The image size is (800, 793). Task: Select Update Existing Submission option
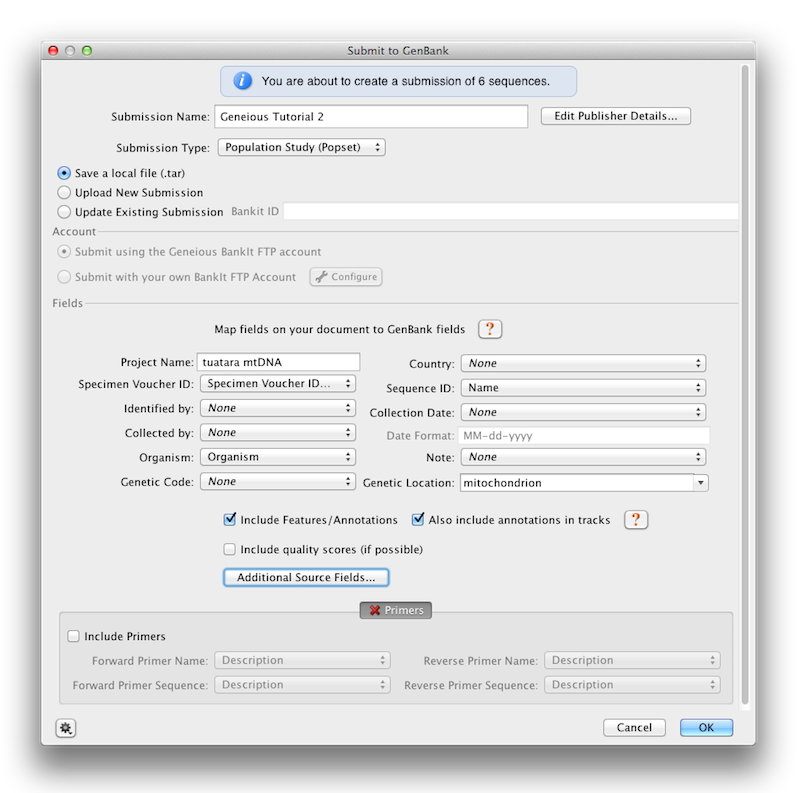(63, 212)
